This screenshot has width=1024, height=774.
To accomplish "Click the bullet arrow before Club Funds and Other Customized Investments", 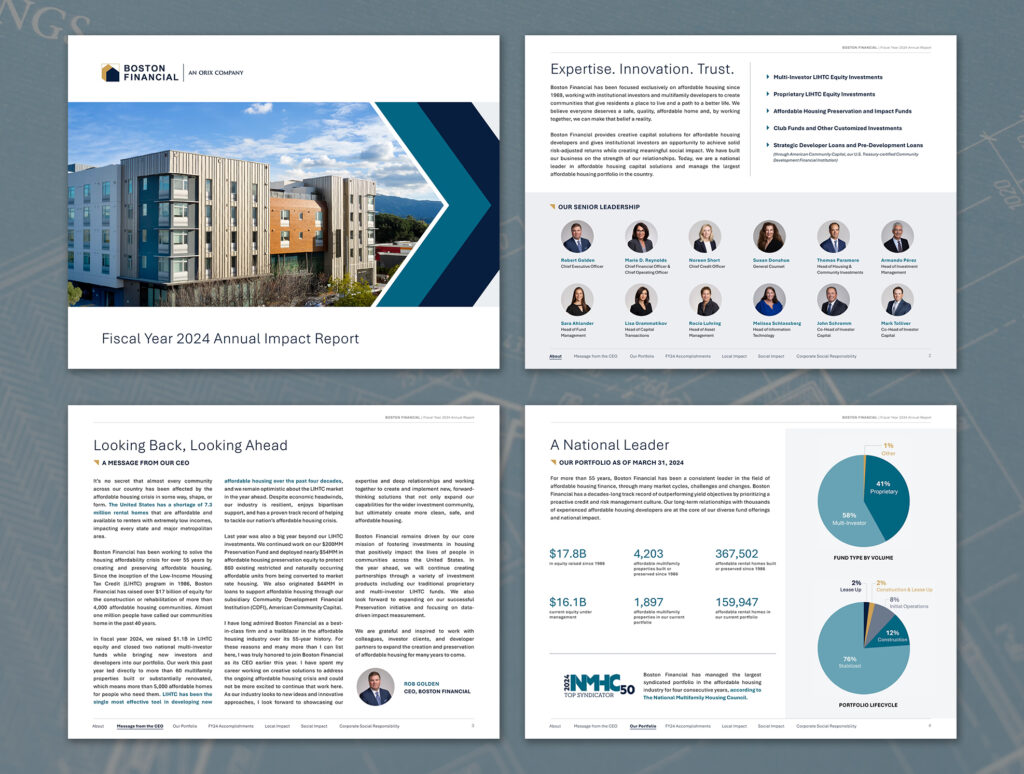I will 767,128.
